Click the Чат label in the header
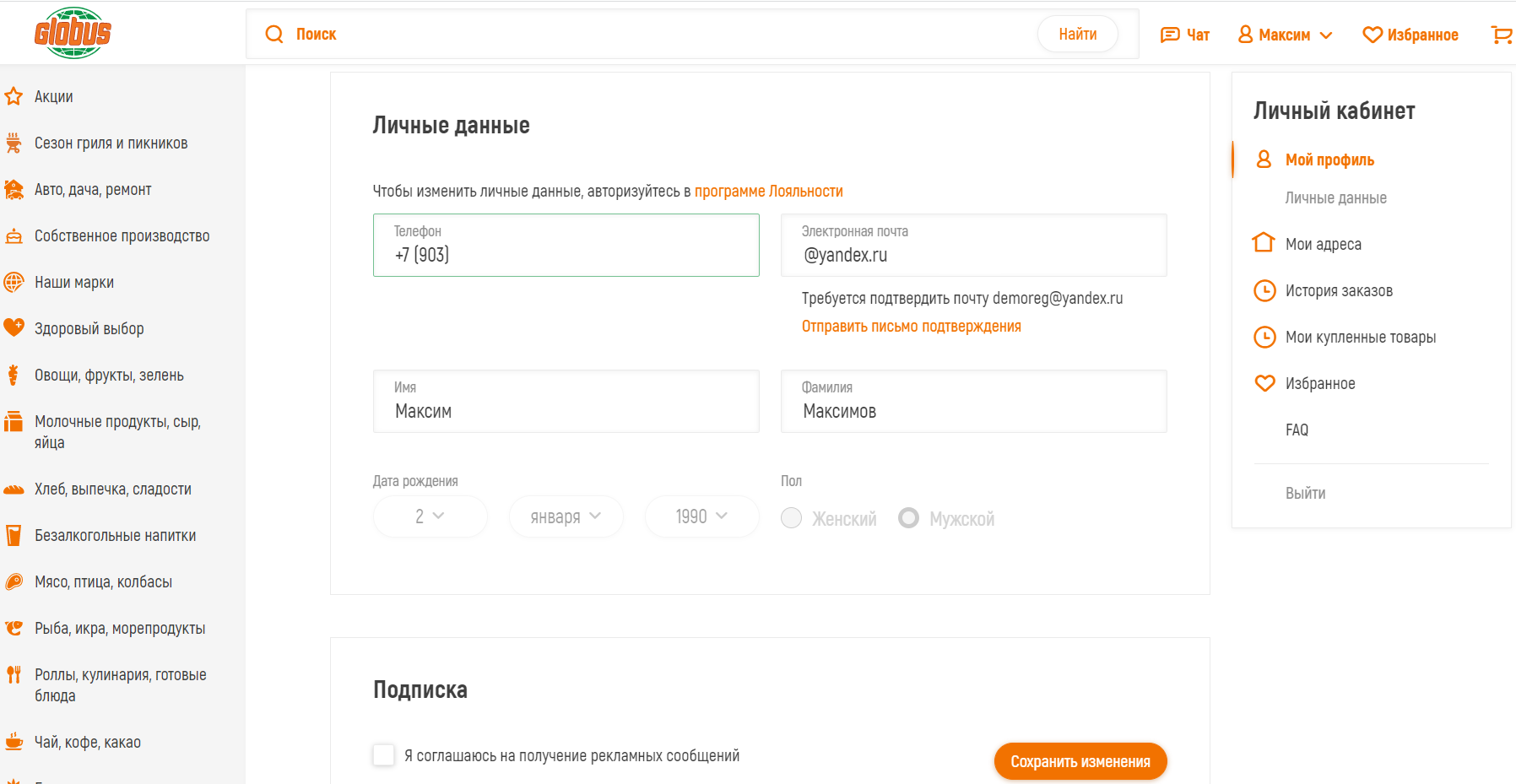Image resolution: width=1516 pixels, height=784 pixels. [1199, 35]
